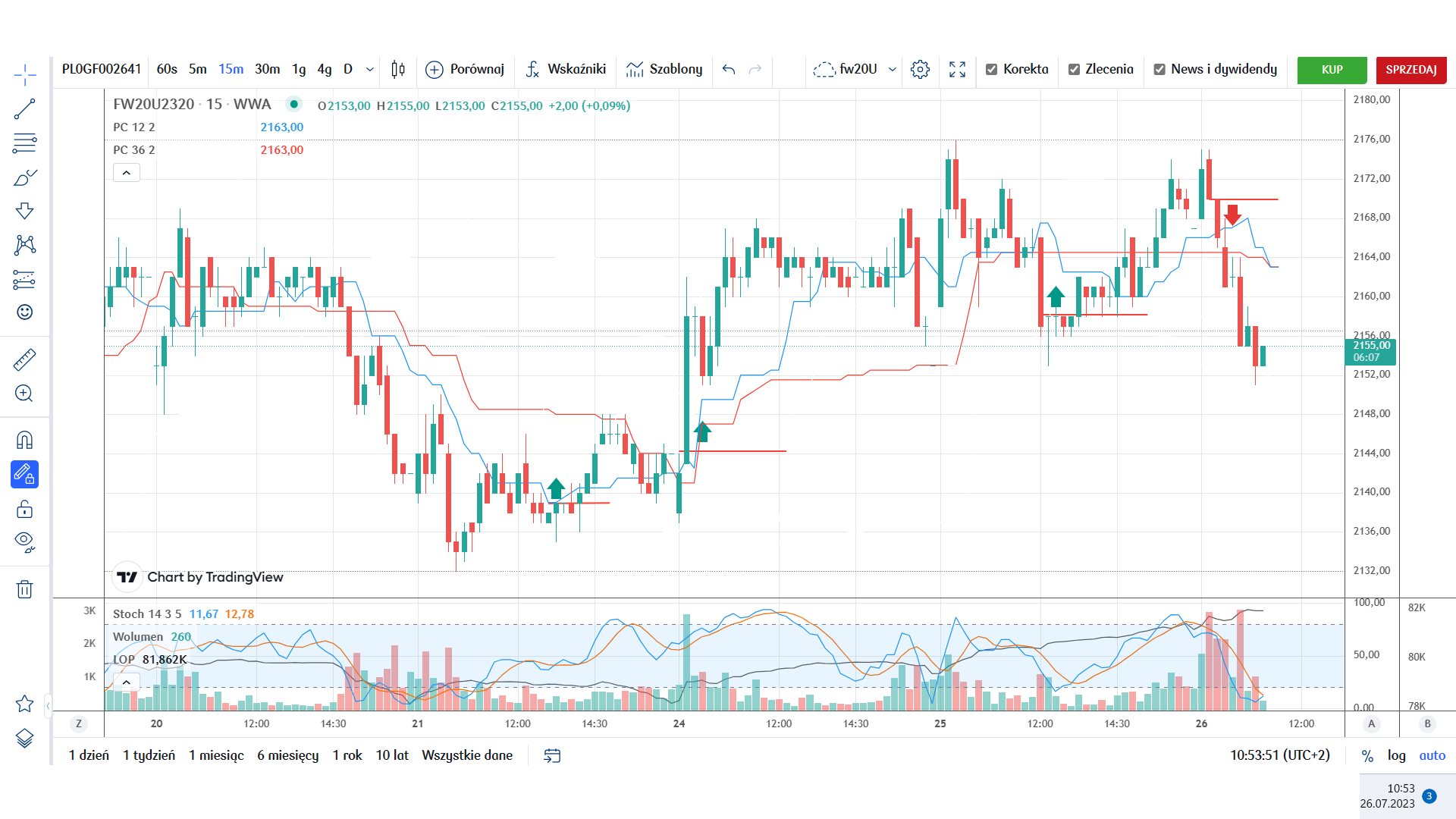Select the 60s interval

tap(167, 70)
